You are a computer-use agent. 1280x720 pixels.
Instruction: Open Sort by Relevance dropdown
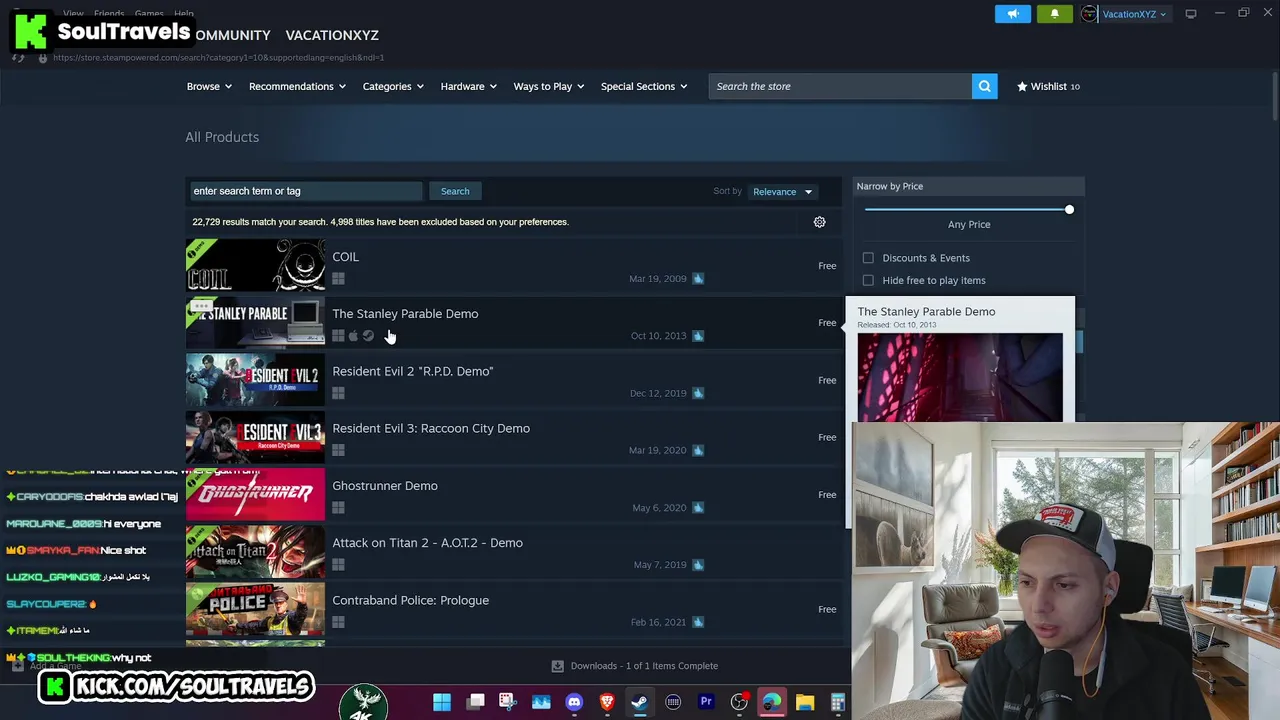(x=783, y=192)
